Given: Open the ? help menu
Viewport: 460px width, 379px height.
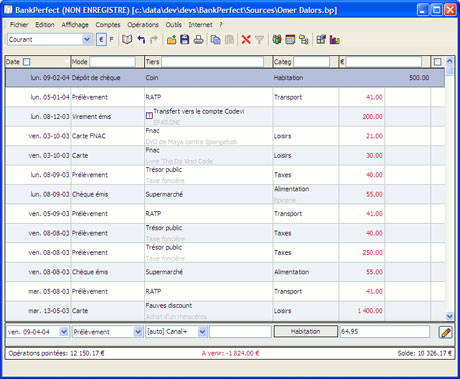Looking at the screenshot, I should click(x=221, y=25).
